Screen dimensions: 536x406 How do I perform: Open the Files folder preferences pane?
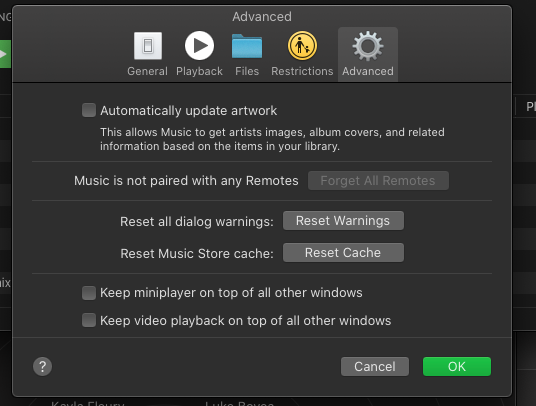pos(247,54)
